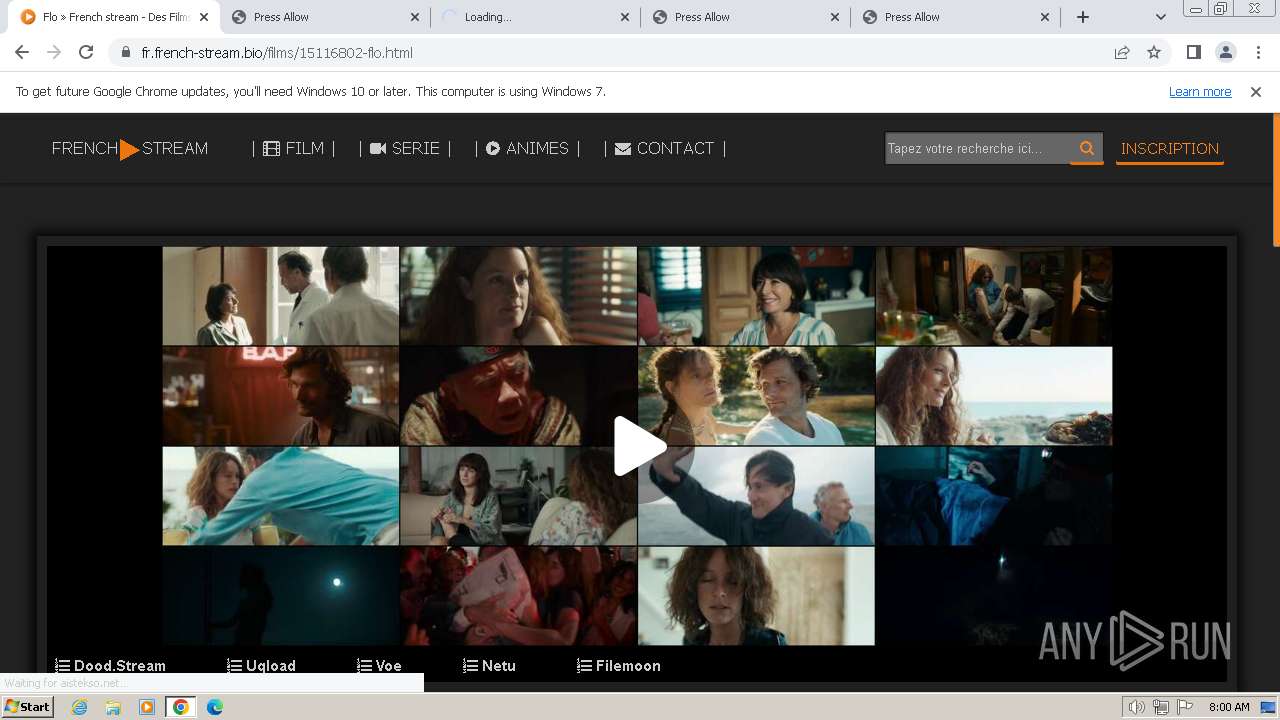Viewport: 1280px width, 720px height.
Task: Open the CONTACT page link
Action: pos(665,148)
